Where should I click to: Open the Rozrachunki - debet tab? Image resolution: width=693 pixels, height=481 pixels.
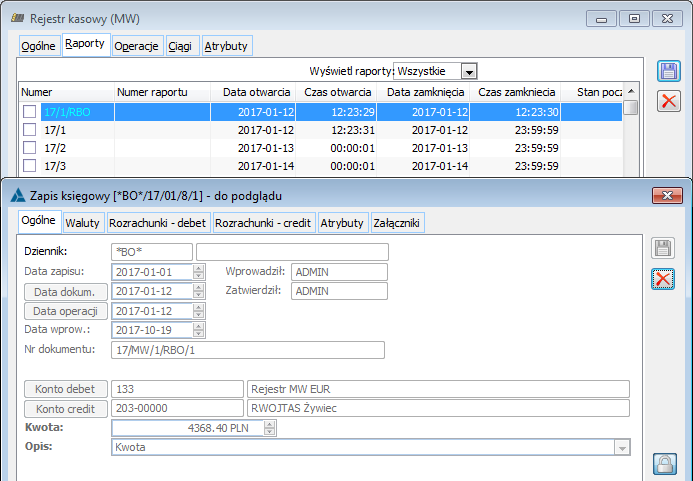(x=167, y=223)
